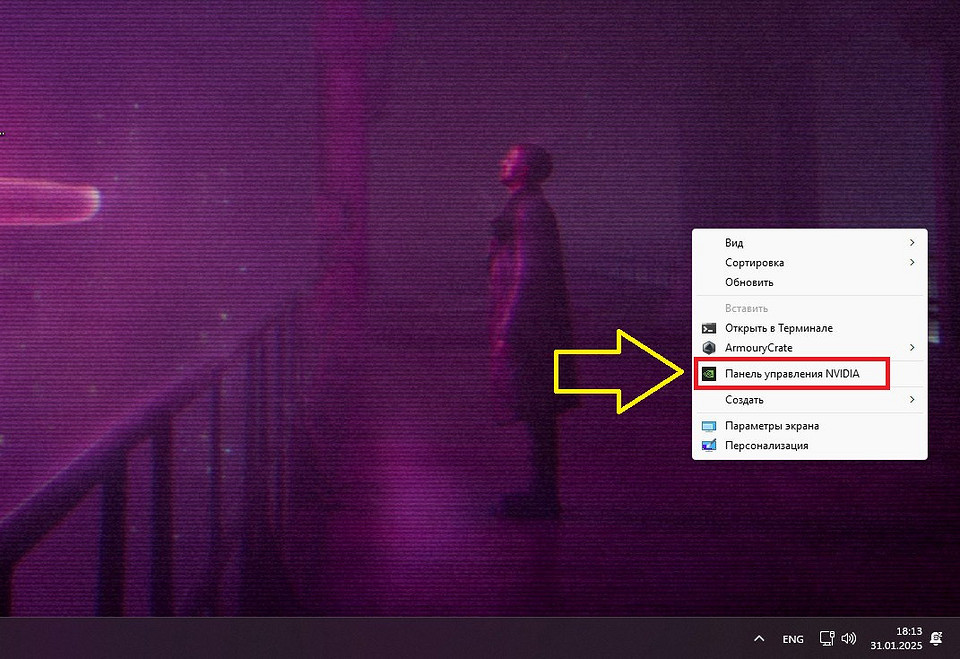This screenshot has width=960, height=659.
Task: Choose the Вставить menu entry
Action: (746, 309)
